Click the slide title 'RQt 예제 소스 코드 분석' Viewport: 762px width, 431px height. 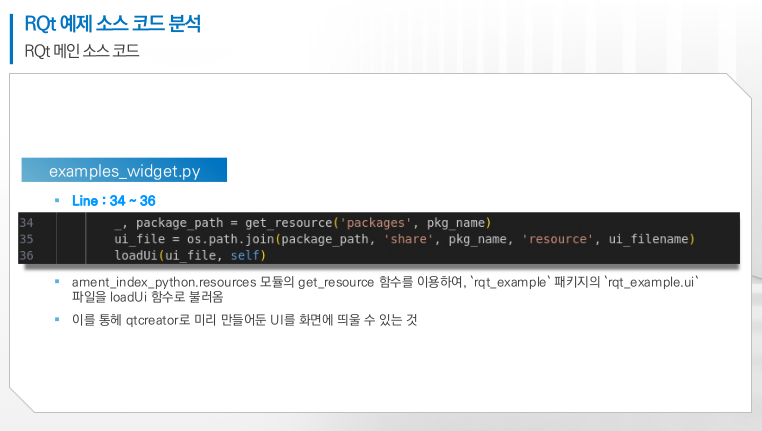(112, 23)
